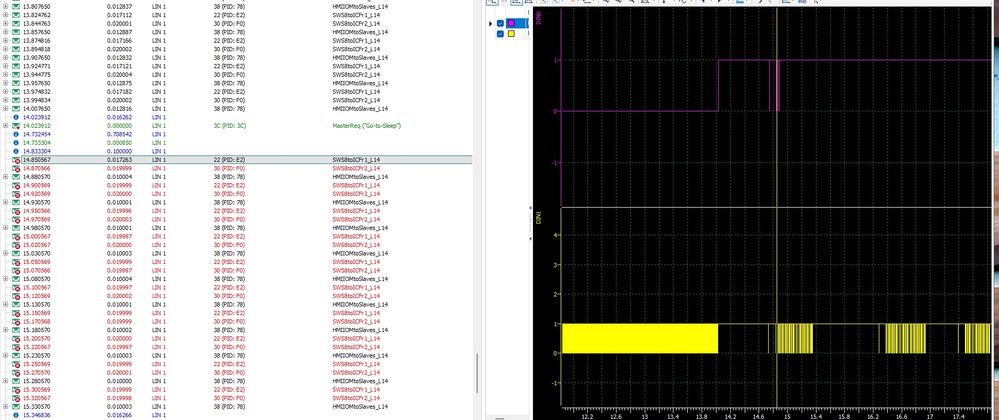
Task: Click the error frame icon at 15.000567
Action: [x=15, y=236]
